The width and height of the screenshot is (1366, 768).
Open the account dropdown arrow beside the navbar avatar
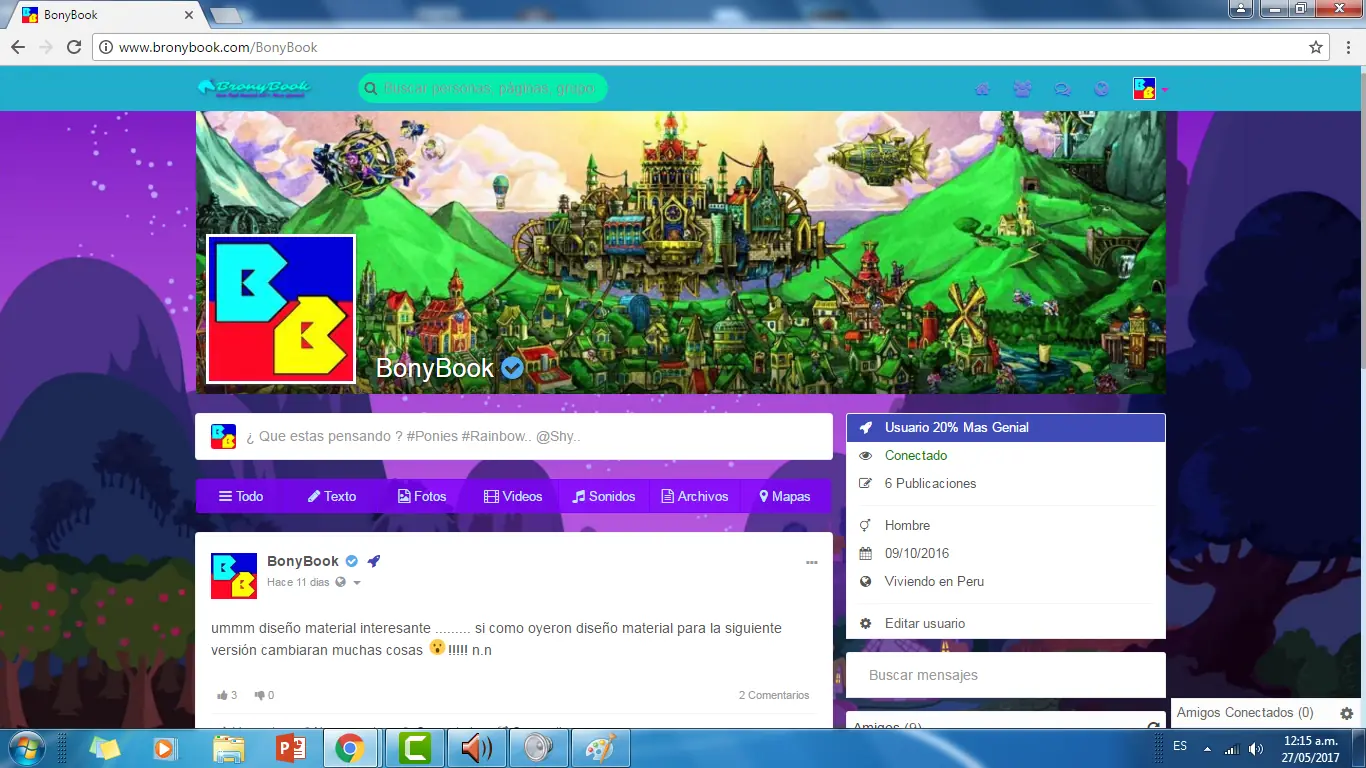[1164, 89]
